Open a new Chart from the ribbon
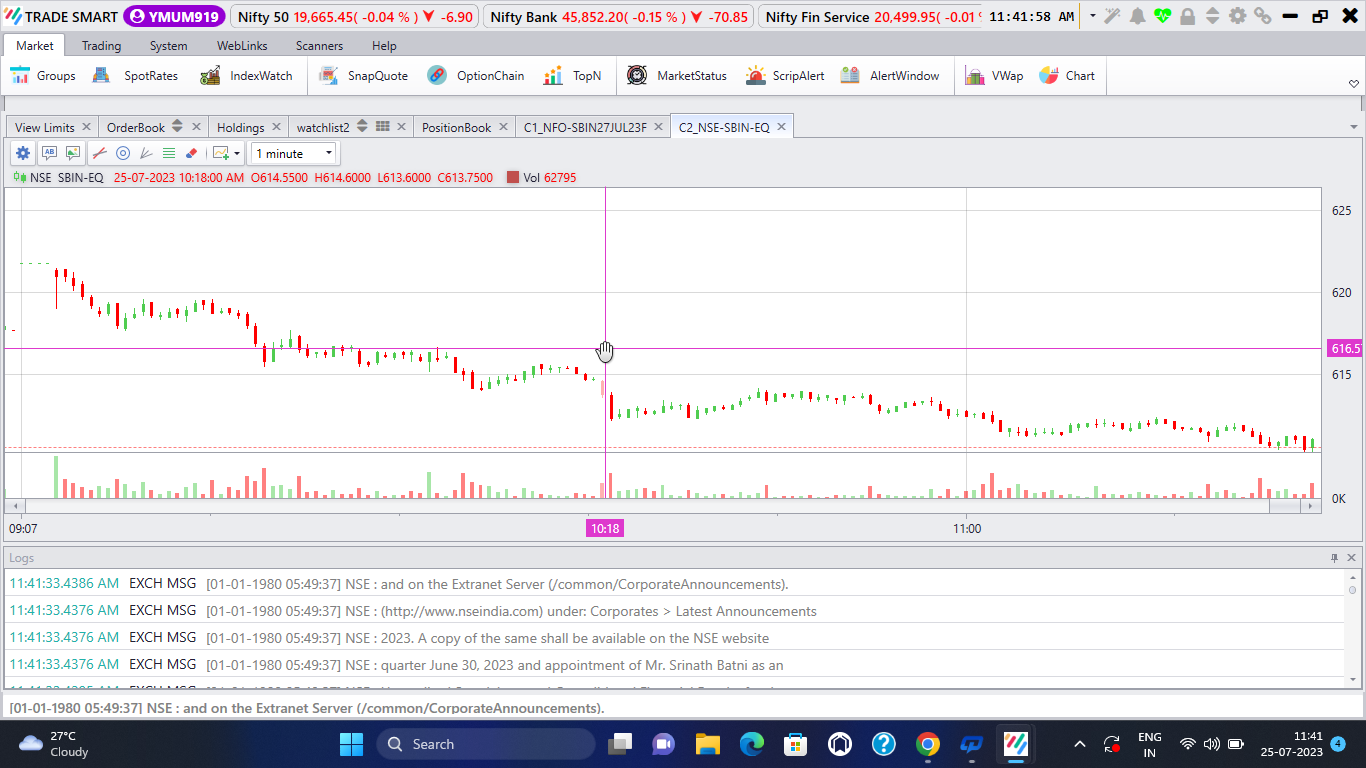 click(1067, 76)
